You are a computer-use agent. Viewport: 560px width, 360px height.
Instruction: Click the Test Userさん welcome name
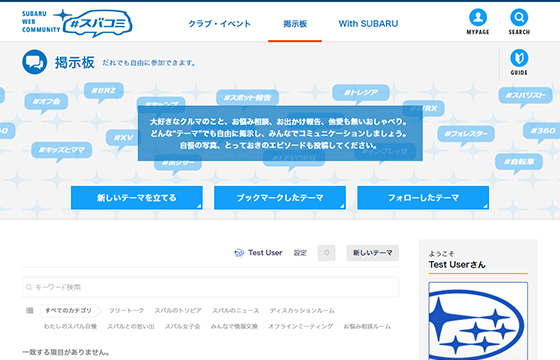(x=457, y=265)
